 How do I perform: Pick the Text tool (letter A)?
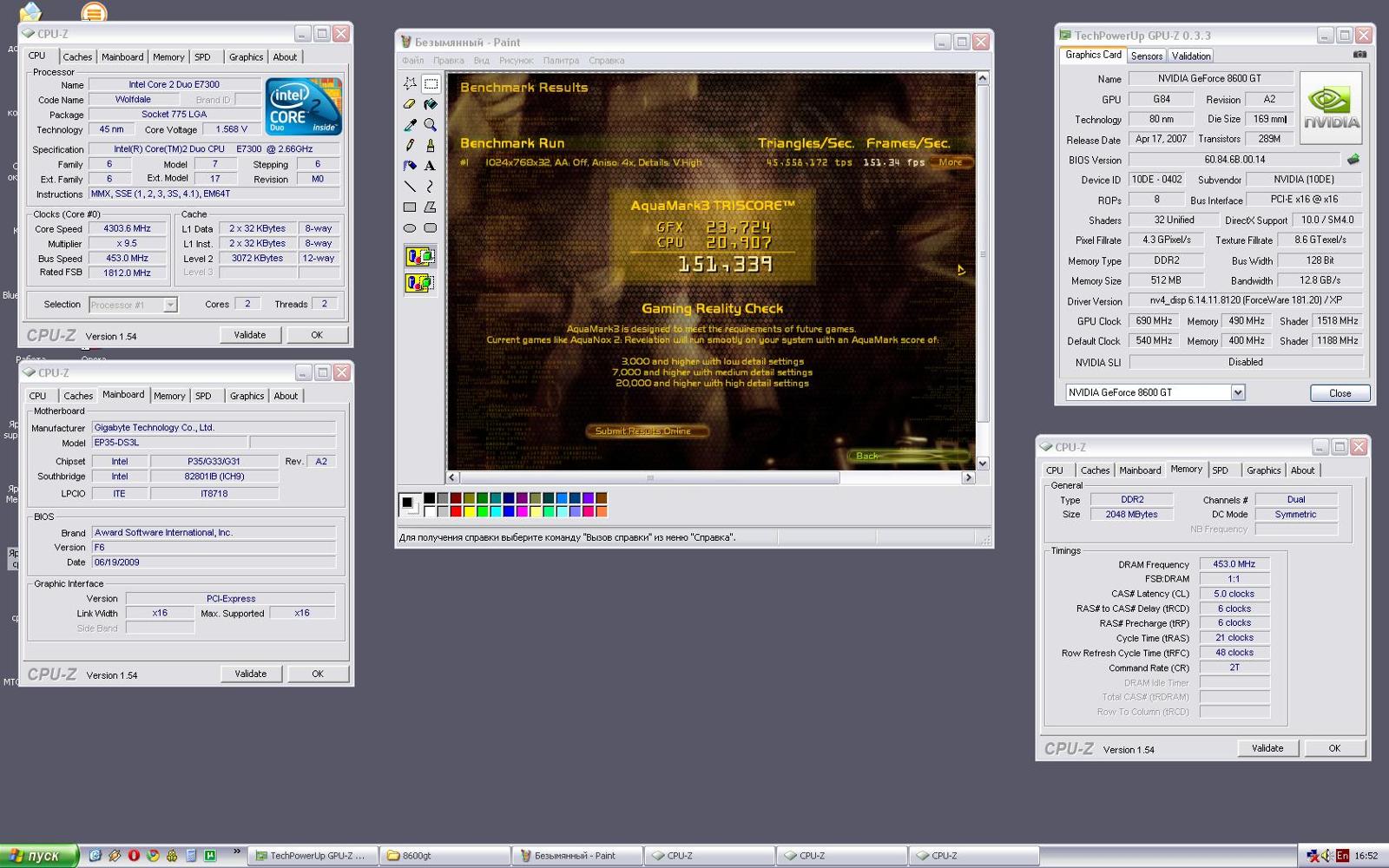coord(431,166)
